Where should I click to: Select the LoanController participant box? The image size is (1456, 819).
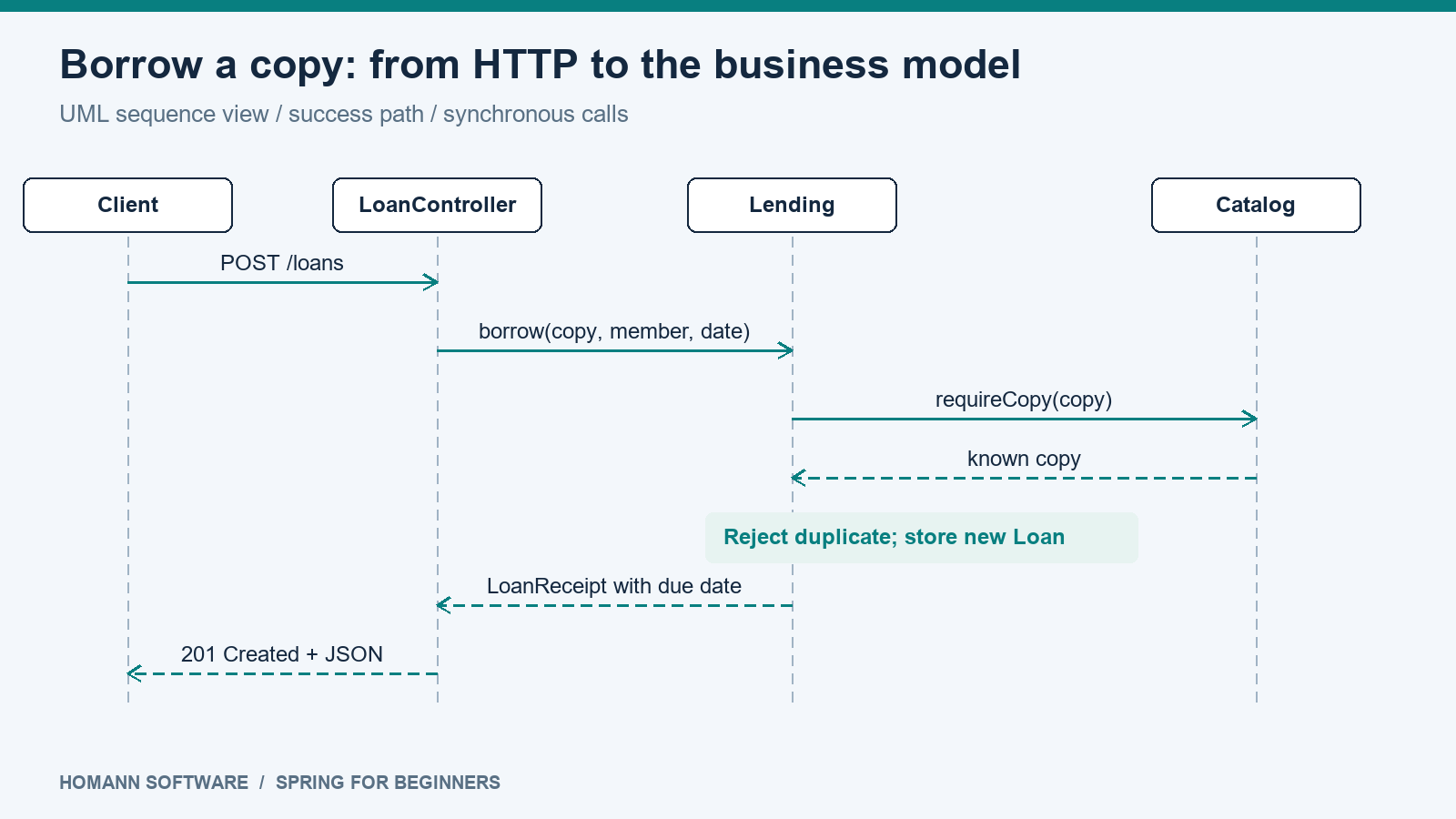437,205
